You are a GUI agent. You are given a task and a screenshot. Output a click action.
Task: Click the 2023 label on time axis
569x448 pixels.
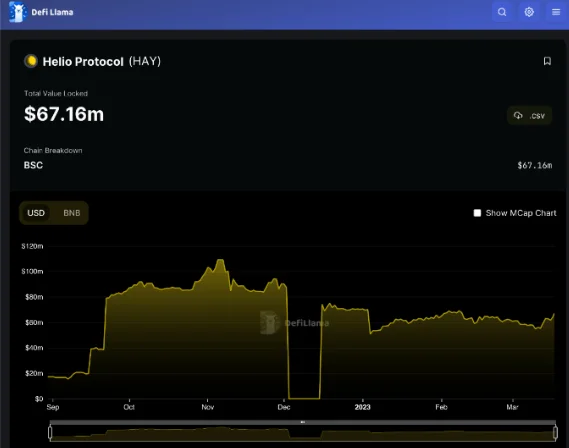(363, 407)
